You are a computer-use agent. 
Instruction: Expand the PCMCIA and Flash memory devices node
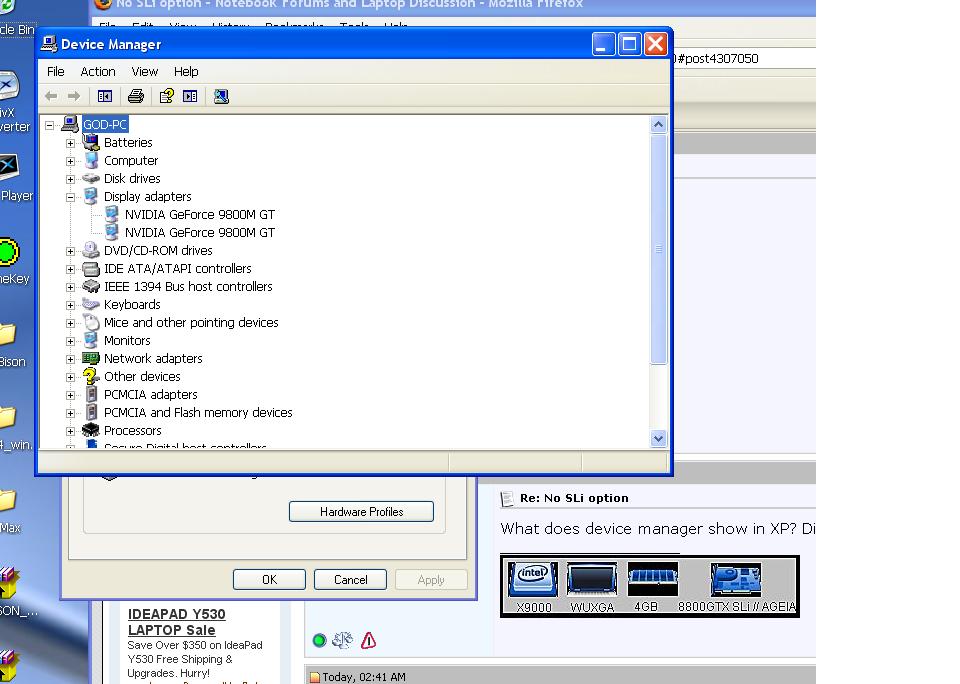[70, 413]
